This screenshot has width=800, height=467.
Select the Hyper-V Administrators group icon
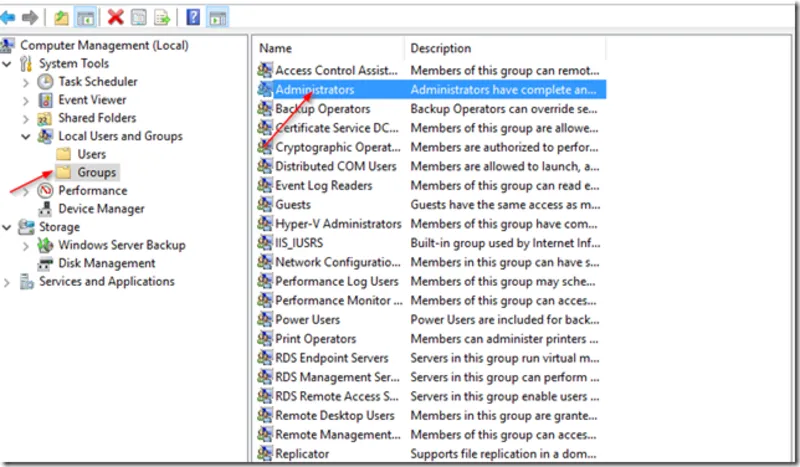click(x=264, y=224)
